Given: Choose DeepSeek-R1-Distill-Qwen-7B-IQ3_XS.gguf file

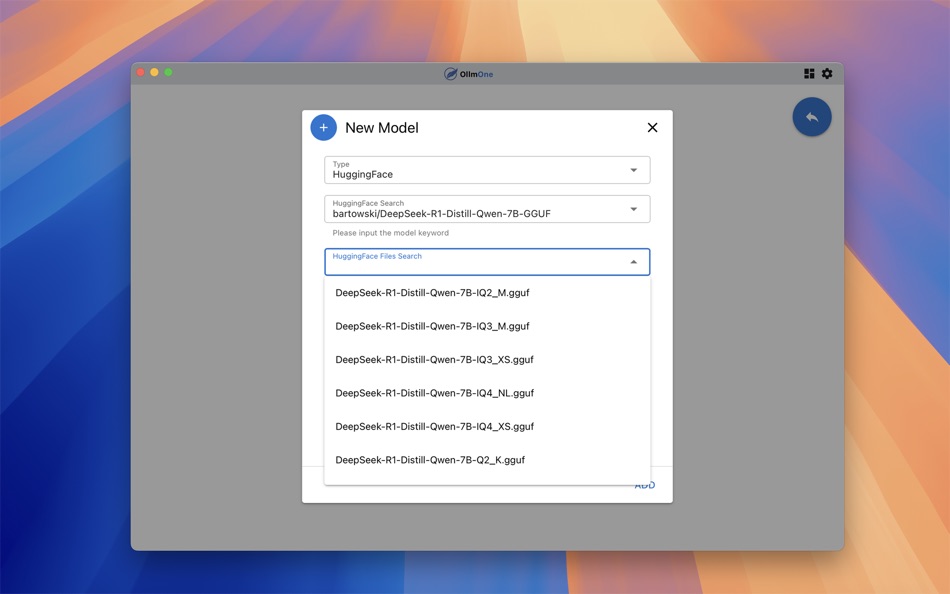Looking at the screenshot, I should tap(487, 359).
